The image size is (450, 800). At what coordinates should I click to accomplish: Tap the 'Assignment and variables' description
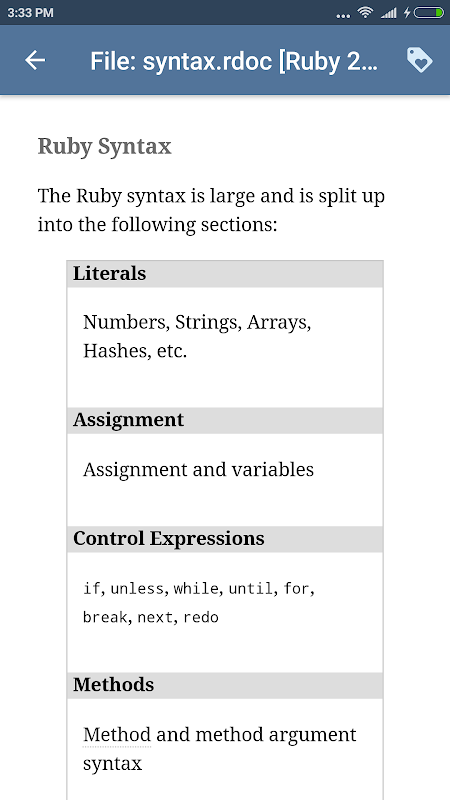(x=198, y=469)
